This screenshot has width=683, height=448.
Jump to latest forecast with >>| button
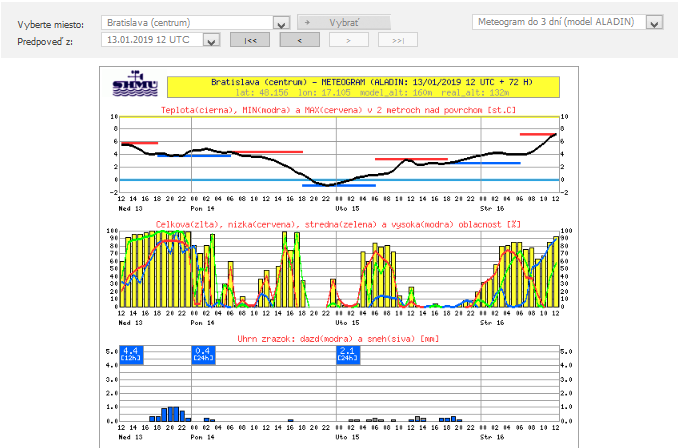coord(398,40)
